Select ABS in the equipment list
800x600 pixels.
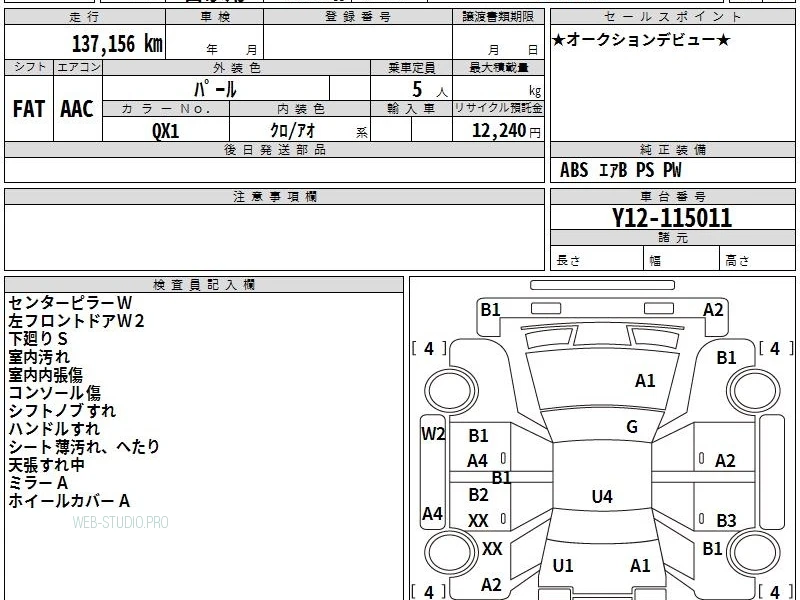[574, 170]
